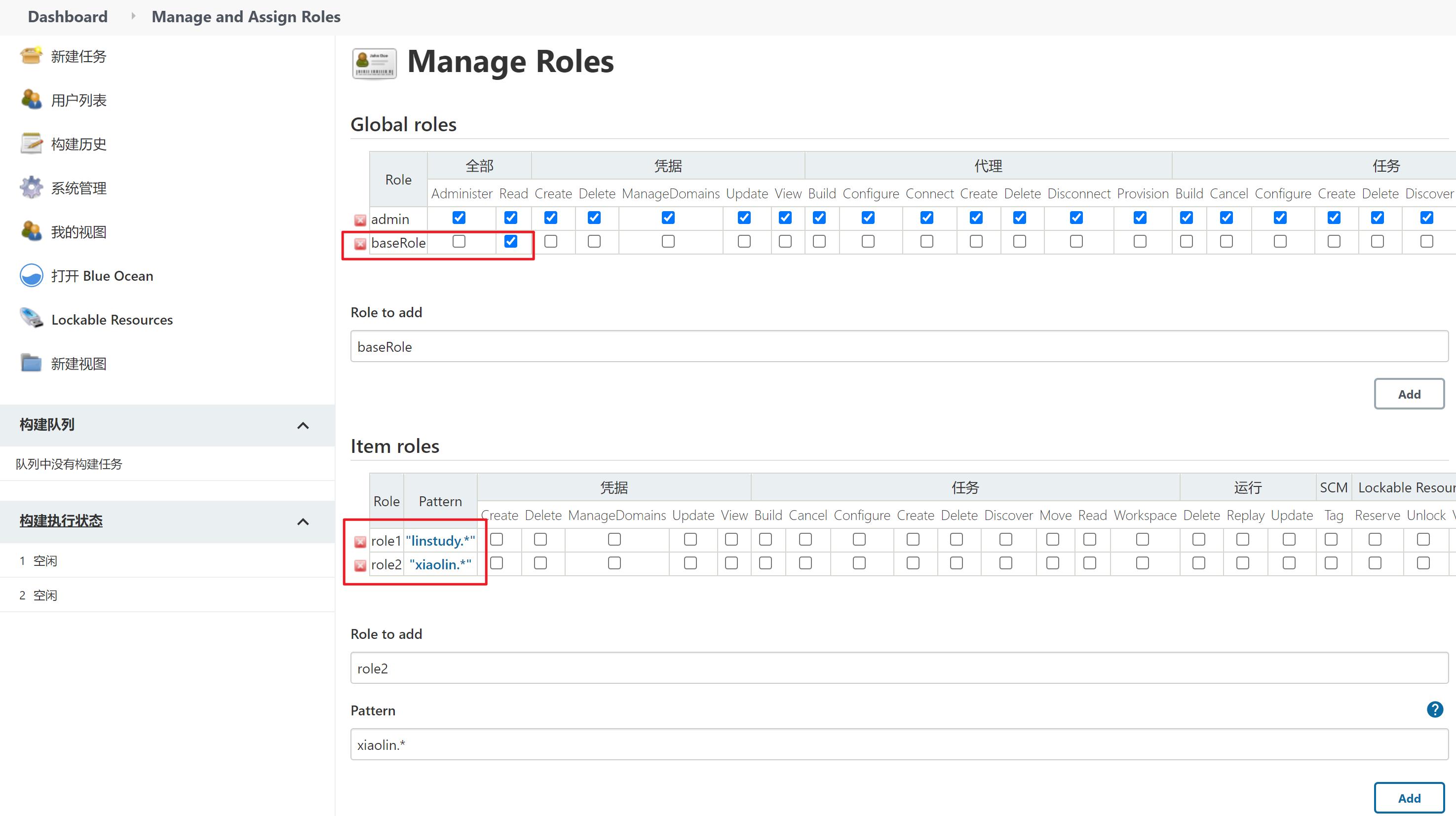Click the xiaolin.* pattern link
Screen dimensions: 1456x816
[440, 564]
